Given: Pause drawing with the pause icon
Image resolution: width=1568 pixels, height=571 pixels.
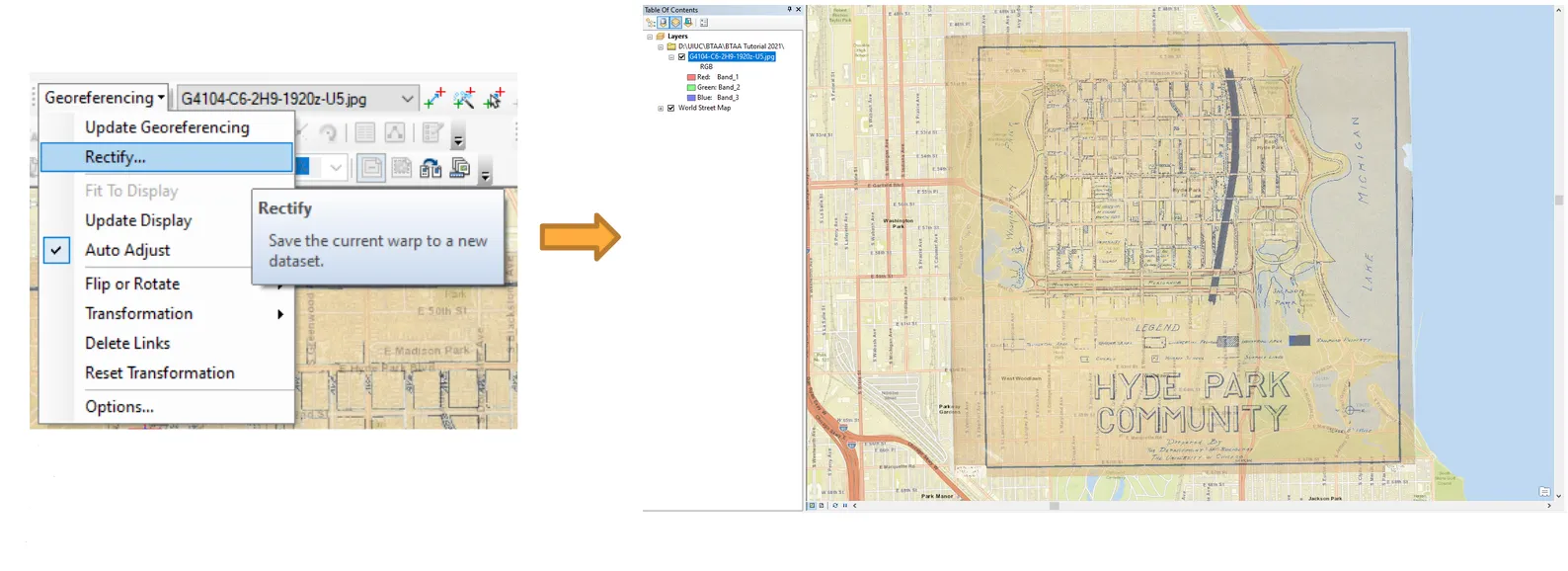Looking at the screenshot, I should 845,506.
